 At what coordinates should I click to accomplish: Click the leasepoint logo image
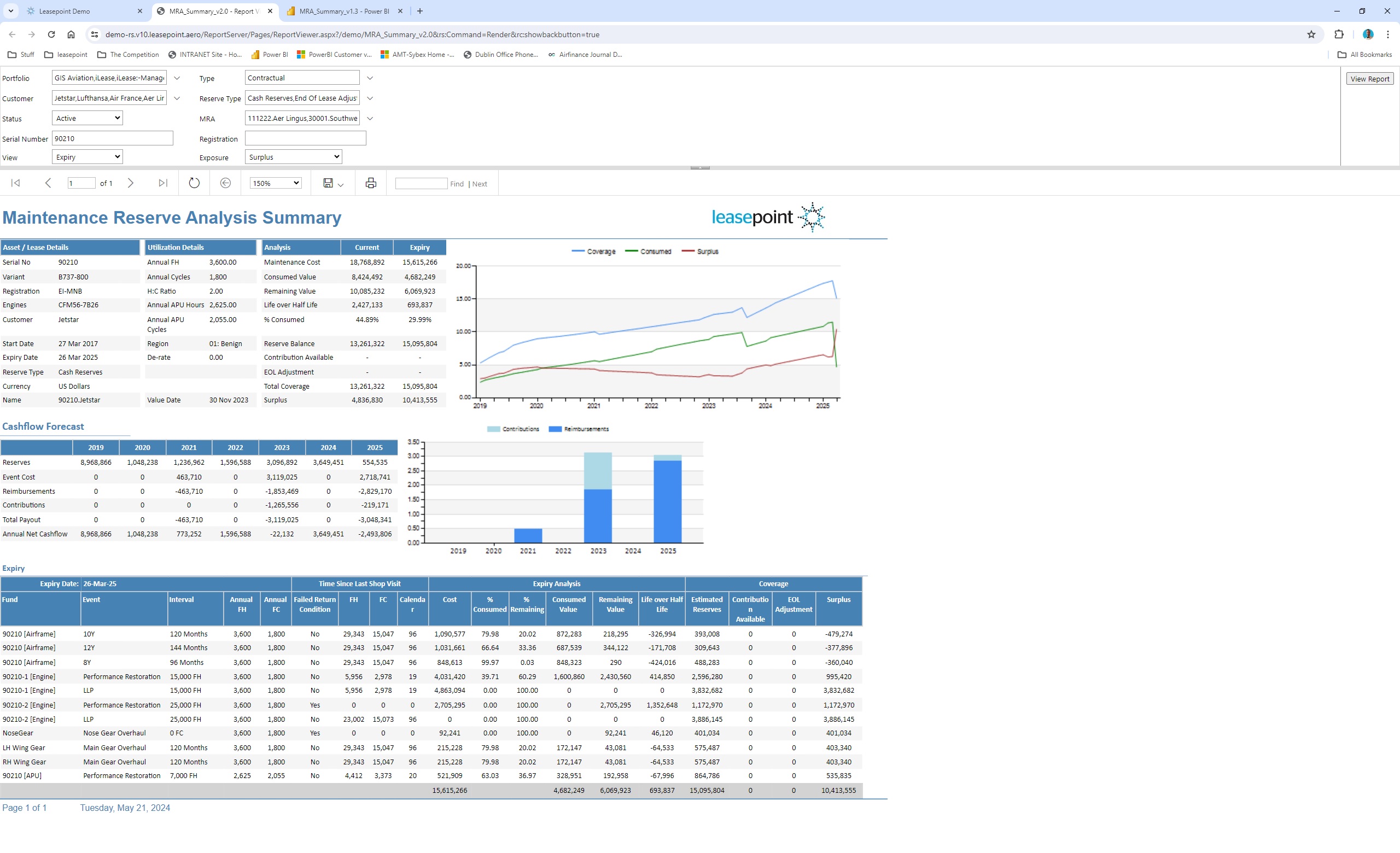coord(768,217)
